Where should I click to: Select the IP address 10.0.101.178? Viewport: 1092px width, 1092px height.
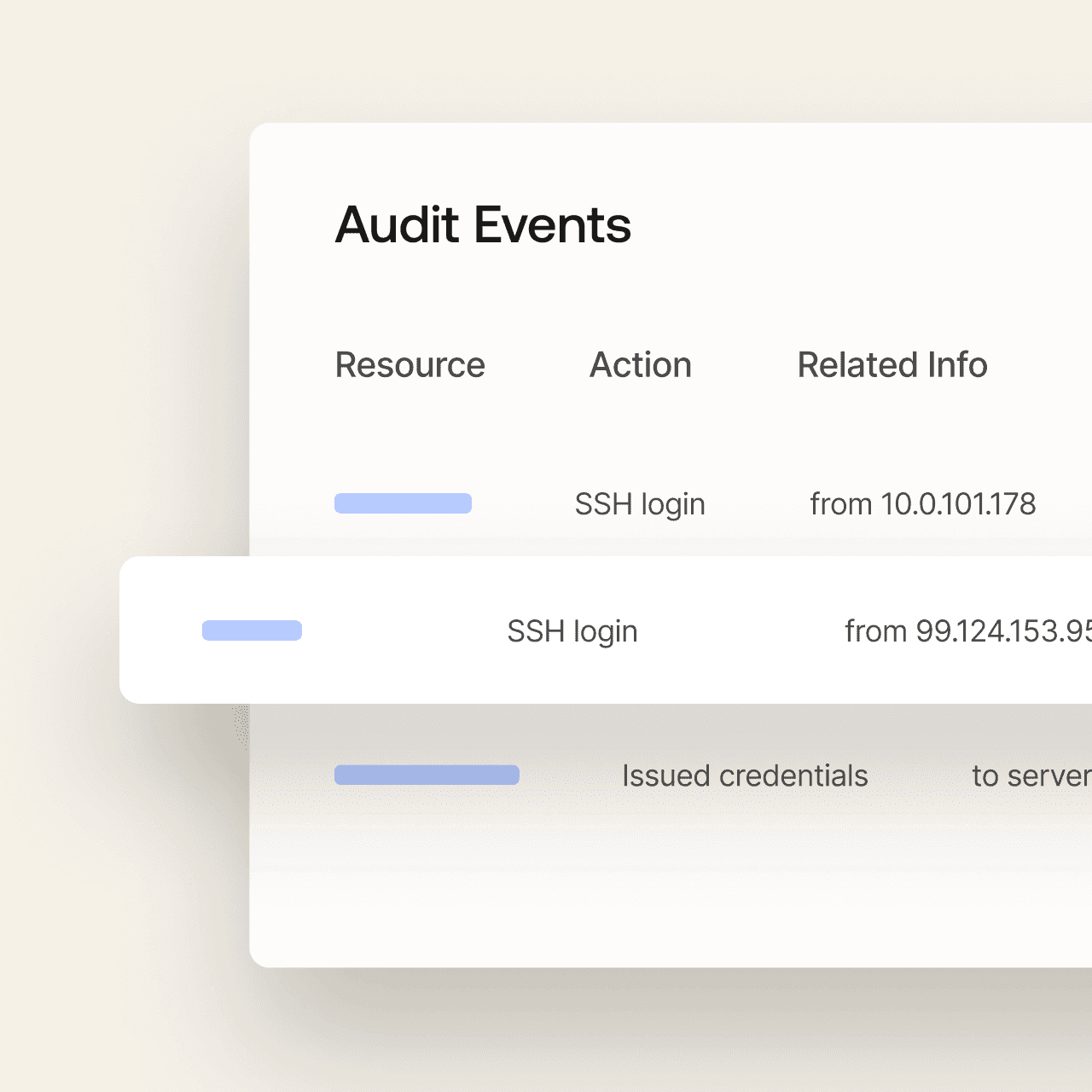point(958,504)
